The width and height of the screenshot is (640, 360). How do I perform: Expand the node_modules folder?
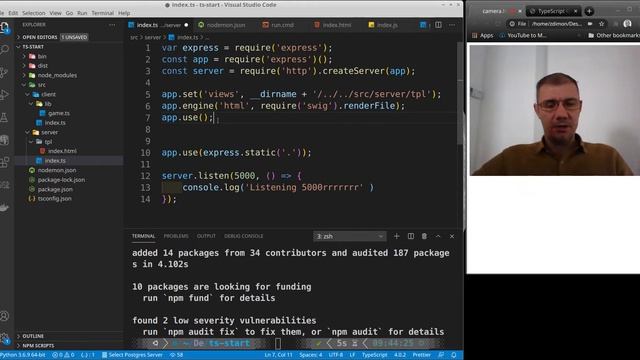point(57,75)
